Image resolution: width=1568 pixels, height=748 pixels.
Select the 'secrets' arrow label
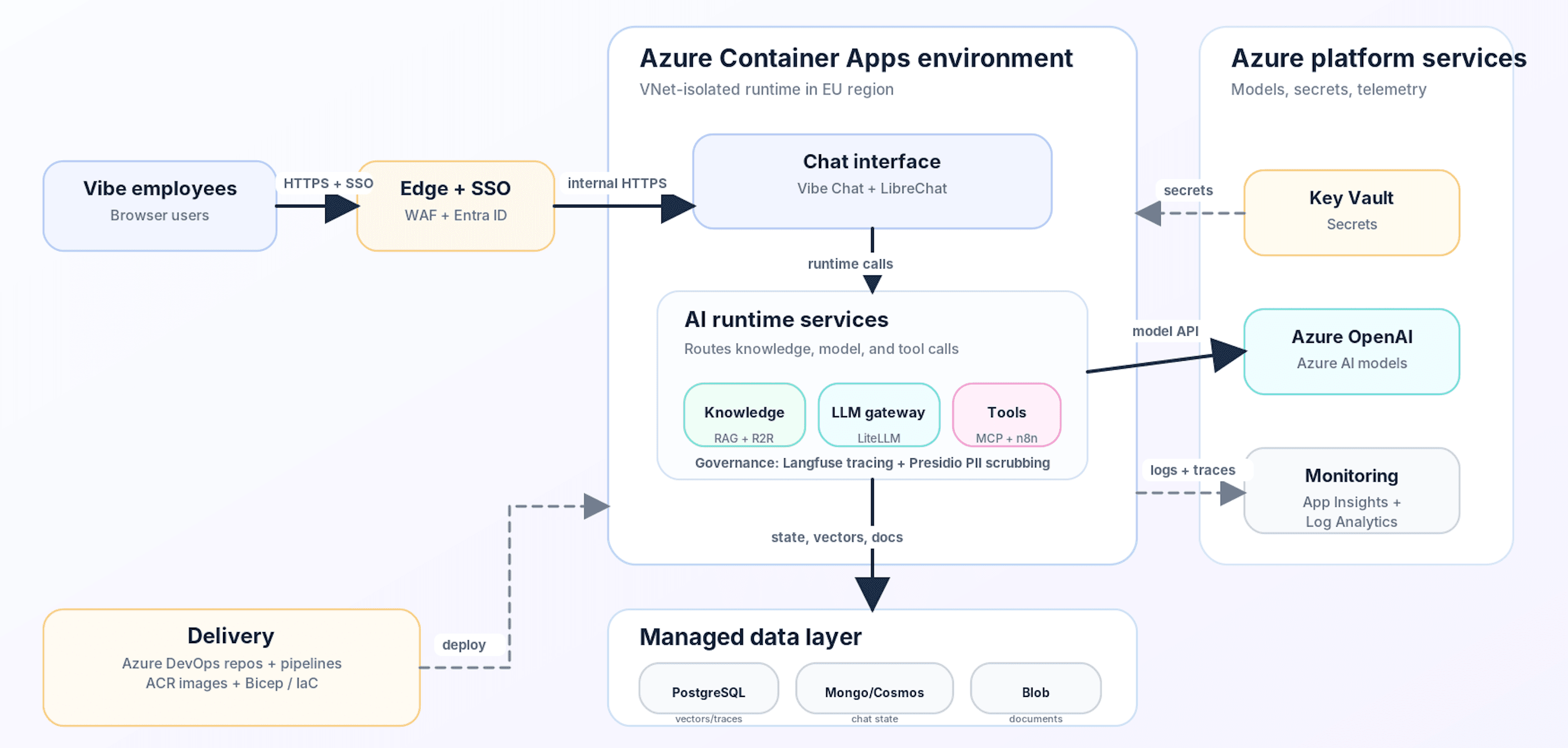pos(1187,190)
